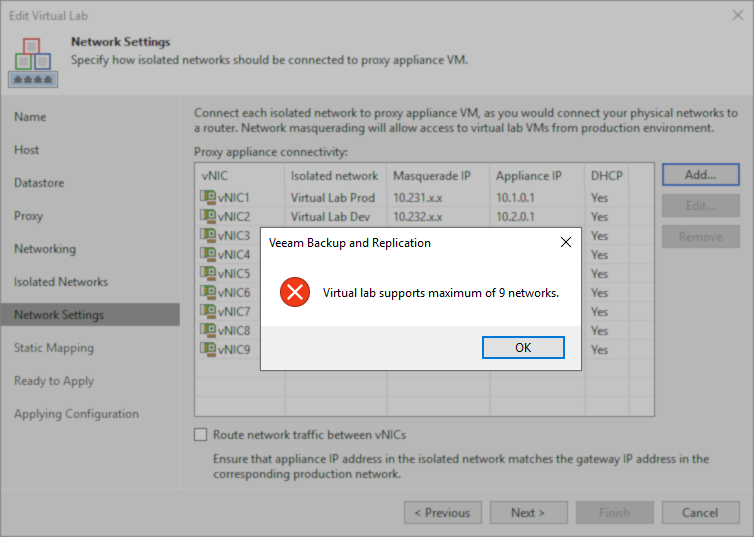The image size is (754, 537).
Task: Click the Finish button
Action: (x=615, y=512)
